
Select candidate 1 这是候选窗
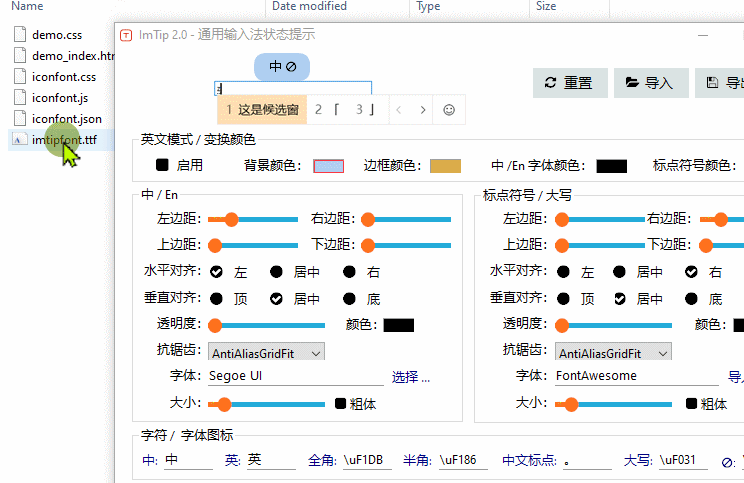pos(262,110)
